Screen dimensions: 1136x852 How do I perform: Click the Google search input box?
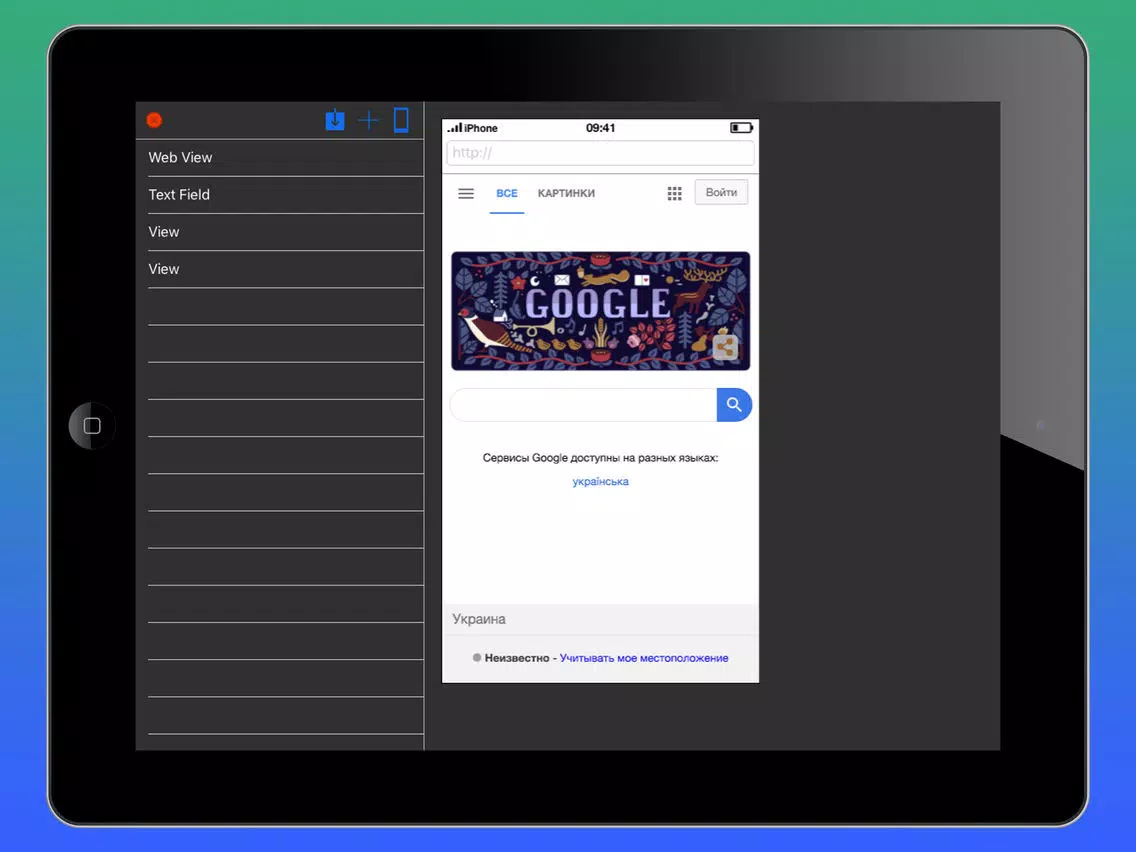584,405
